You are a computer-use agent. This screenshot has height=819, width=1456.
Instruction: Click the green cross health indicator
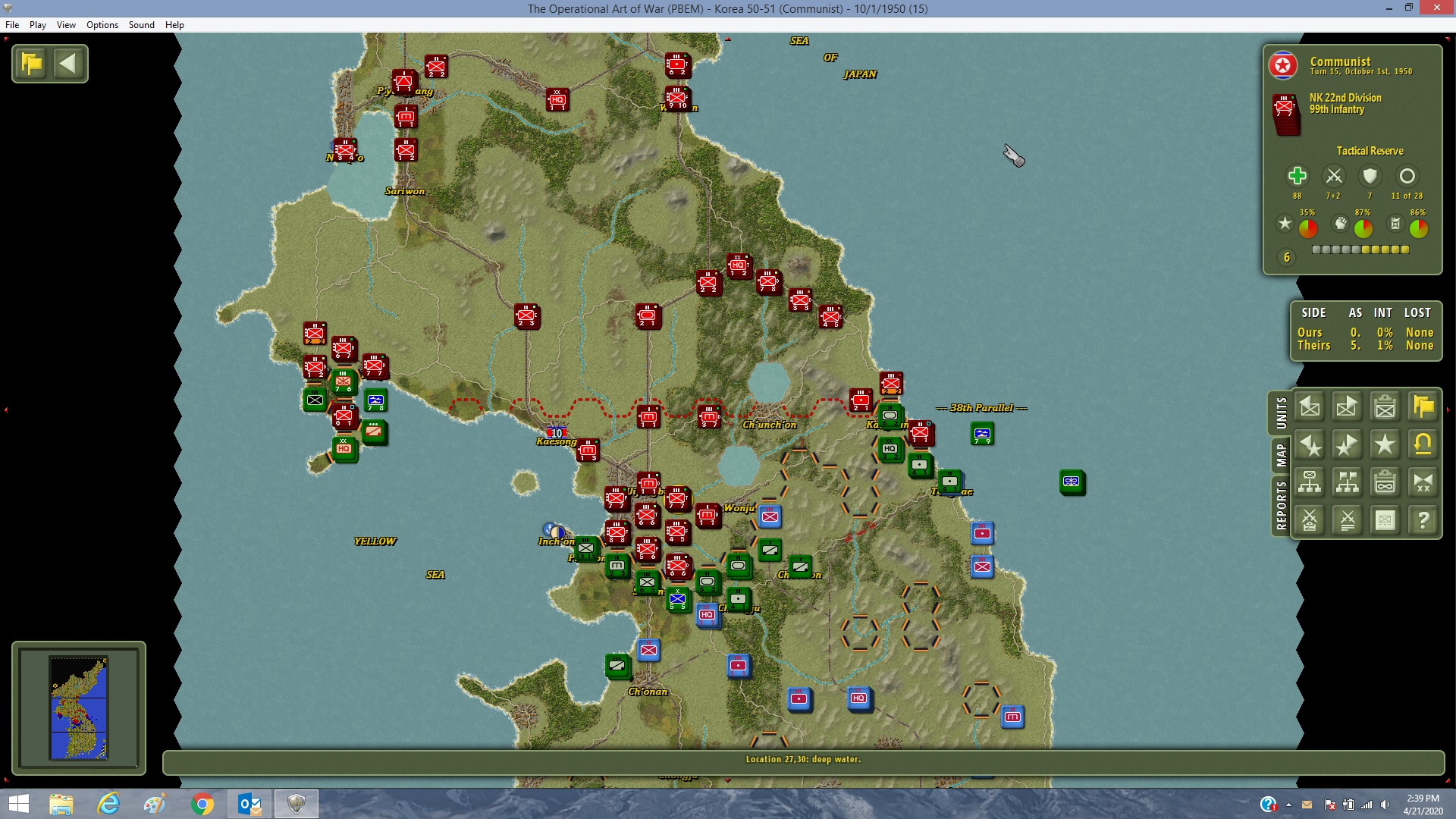1297,176
